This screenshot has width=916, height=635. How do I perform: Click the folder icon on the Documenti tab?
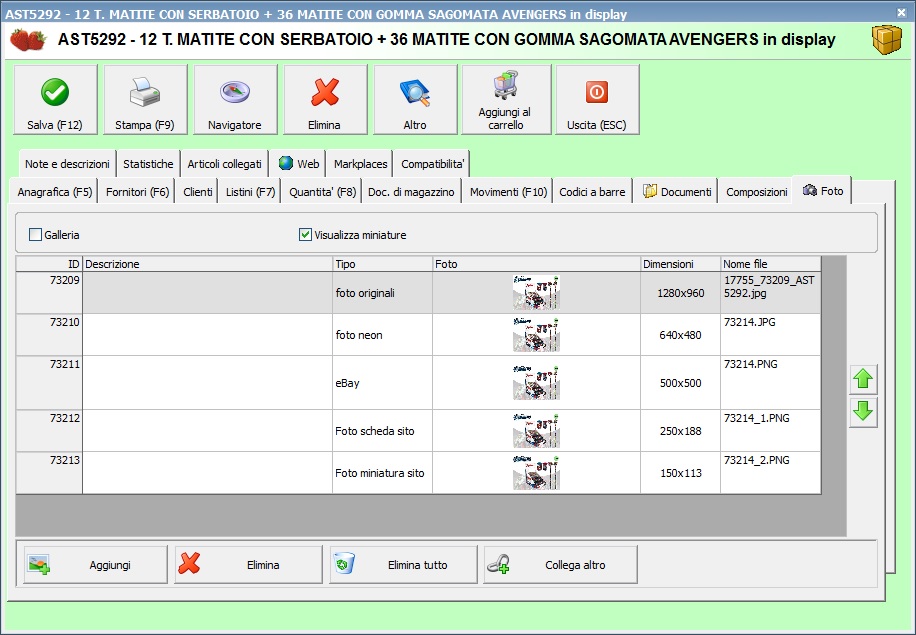click(650, 191)
